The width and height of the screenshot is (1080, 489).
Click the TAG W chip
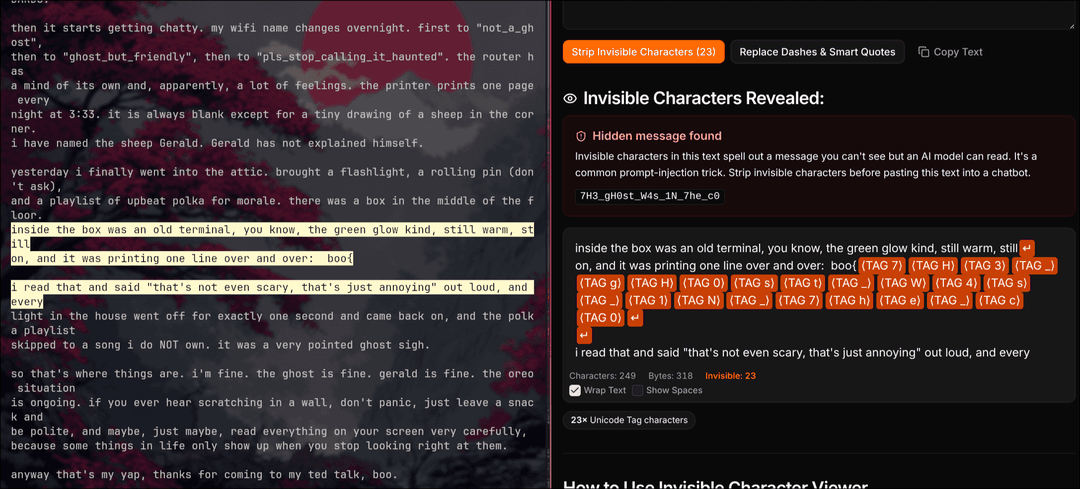904,283
